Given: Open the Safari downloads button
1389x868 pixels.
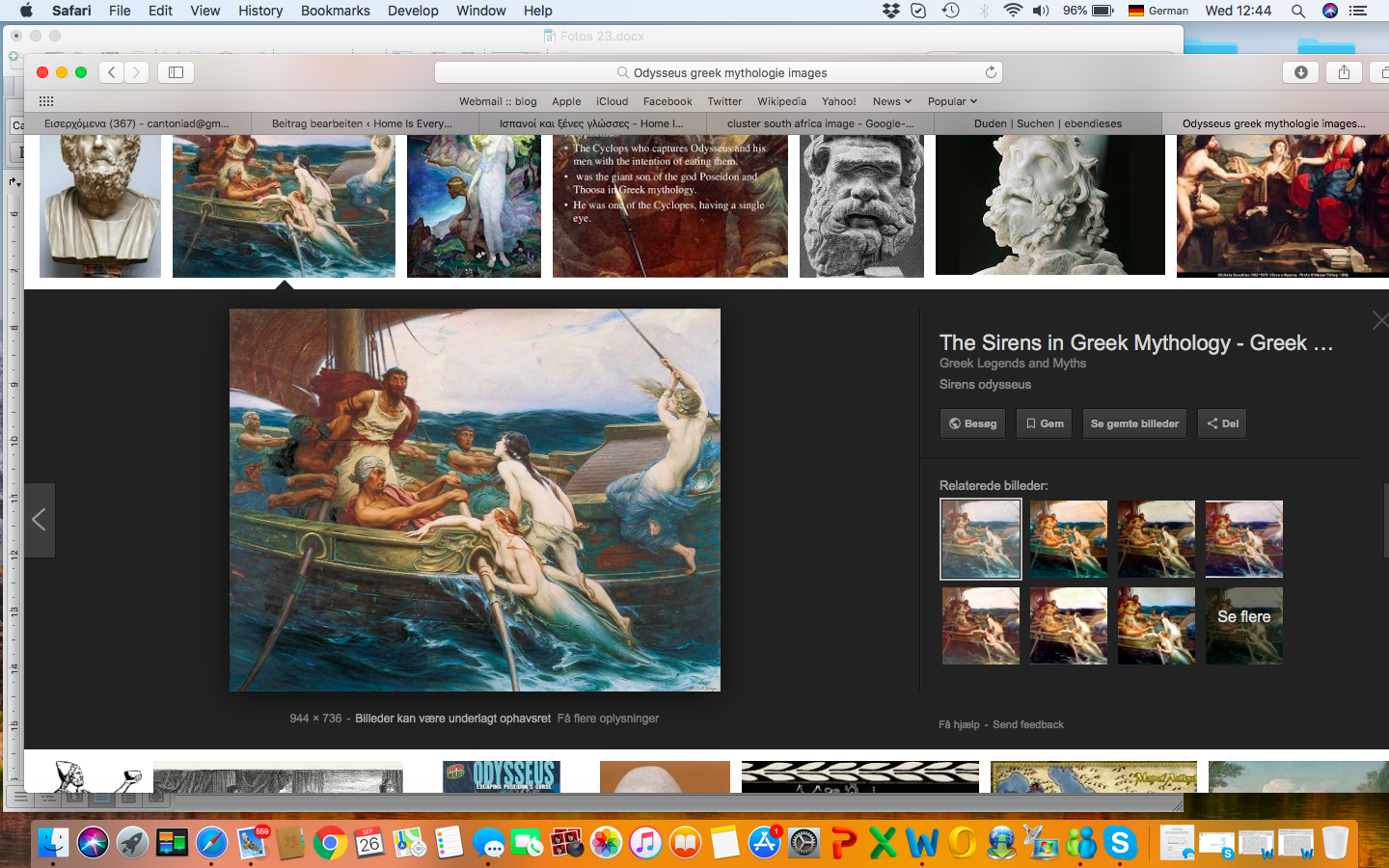Looking at the screenshot, I should 1301,72.
